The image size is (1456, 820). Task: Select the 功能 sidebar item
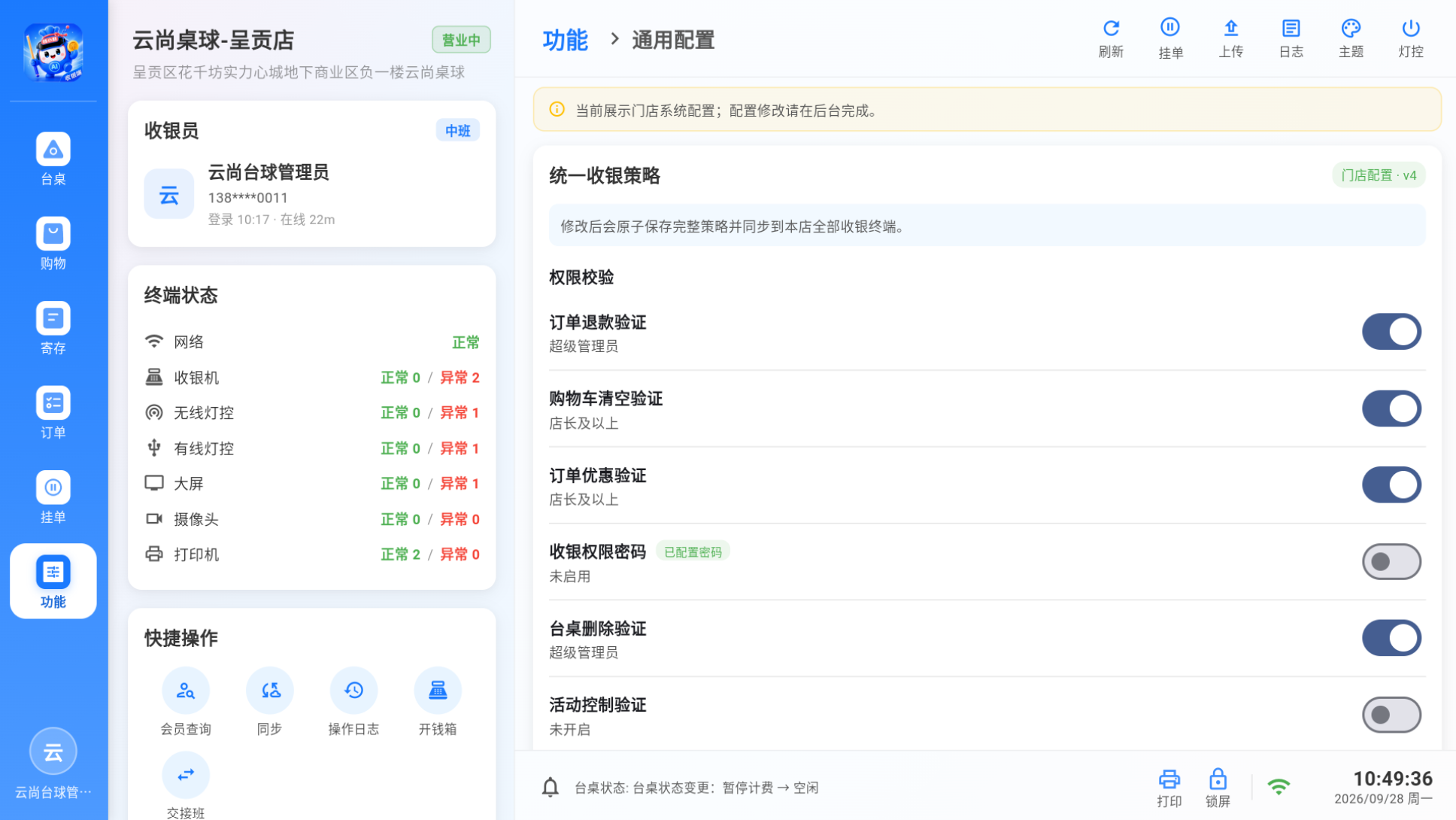click(x=53, y=581)
